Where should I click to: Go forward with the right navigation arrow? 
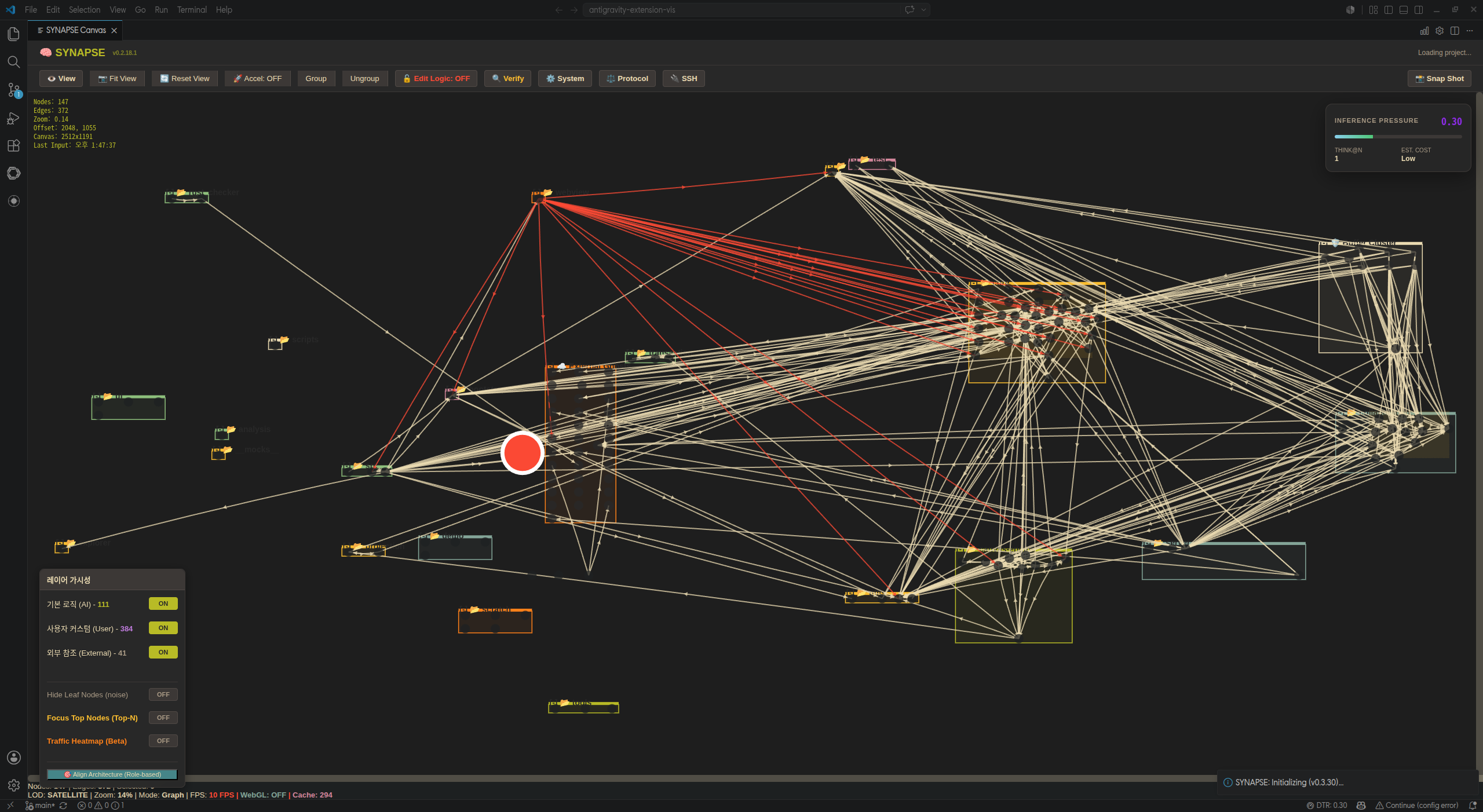(574, 10)
